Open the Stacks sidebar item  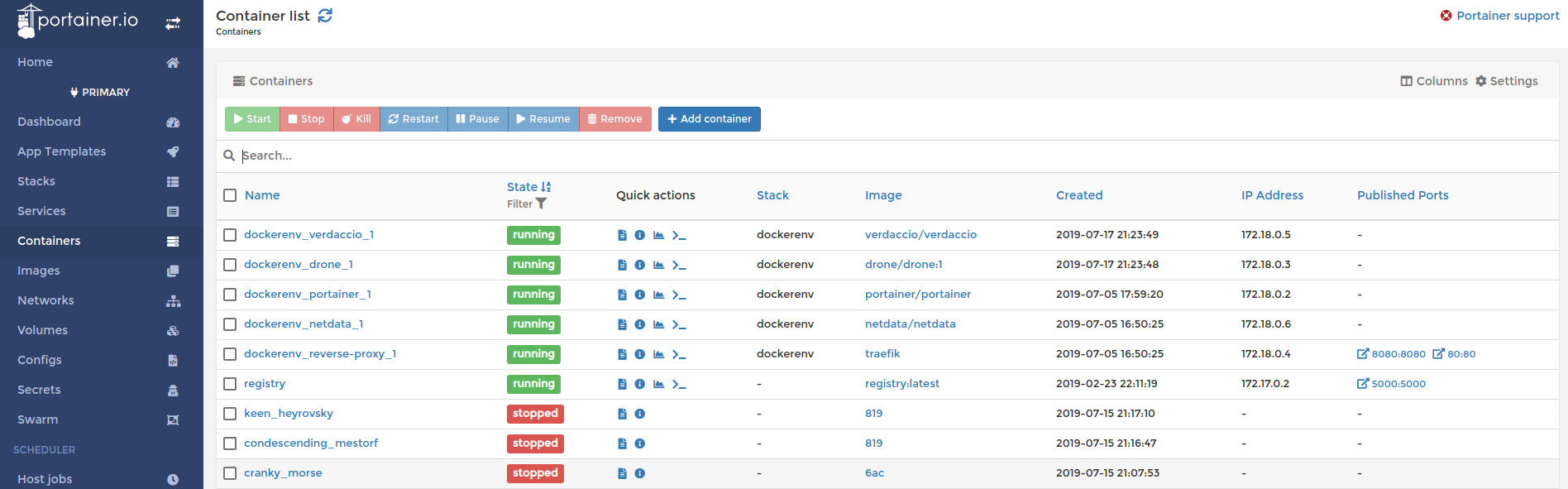coord(36,181)
